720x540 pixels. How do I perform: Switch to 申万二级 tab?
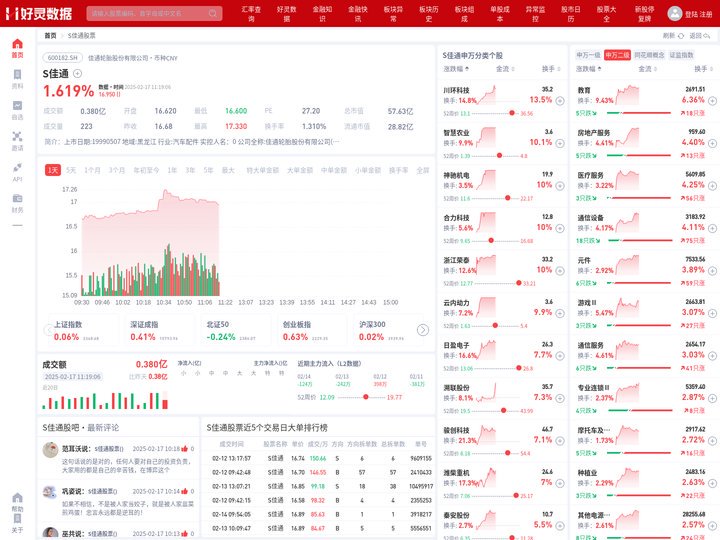[617, 55]
